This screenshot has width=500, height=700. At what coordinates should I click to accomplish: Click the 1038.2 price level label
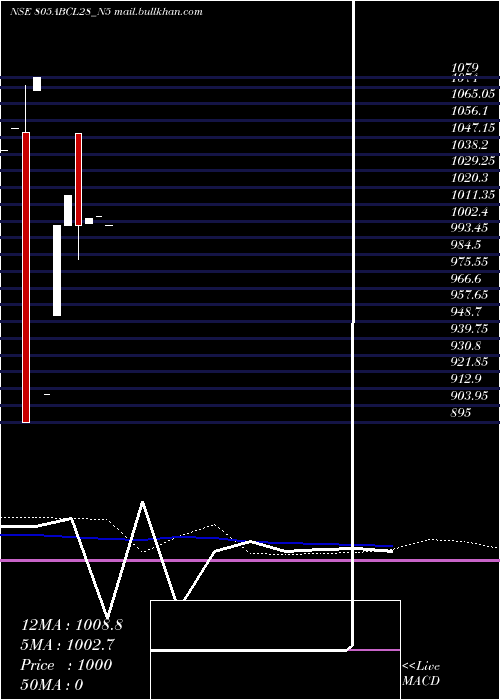tap(469, 145)
